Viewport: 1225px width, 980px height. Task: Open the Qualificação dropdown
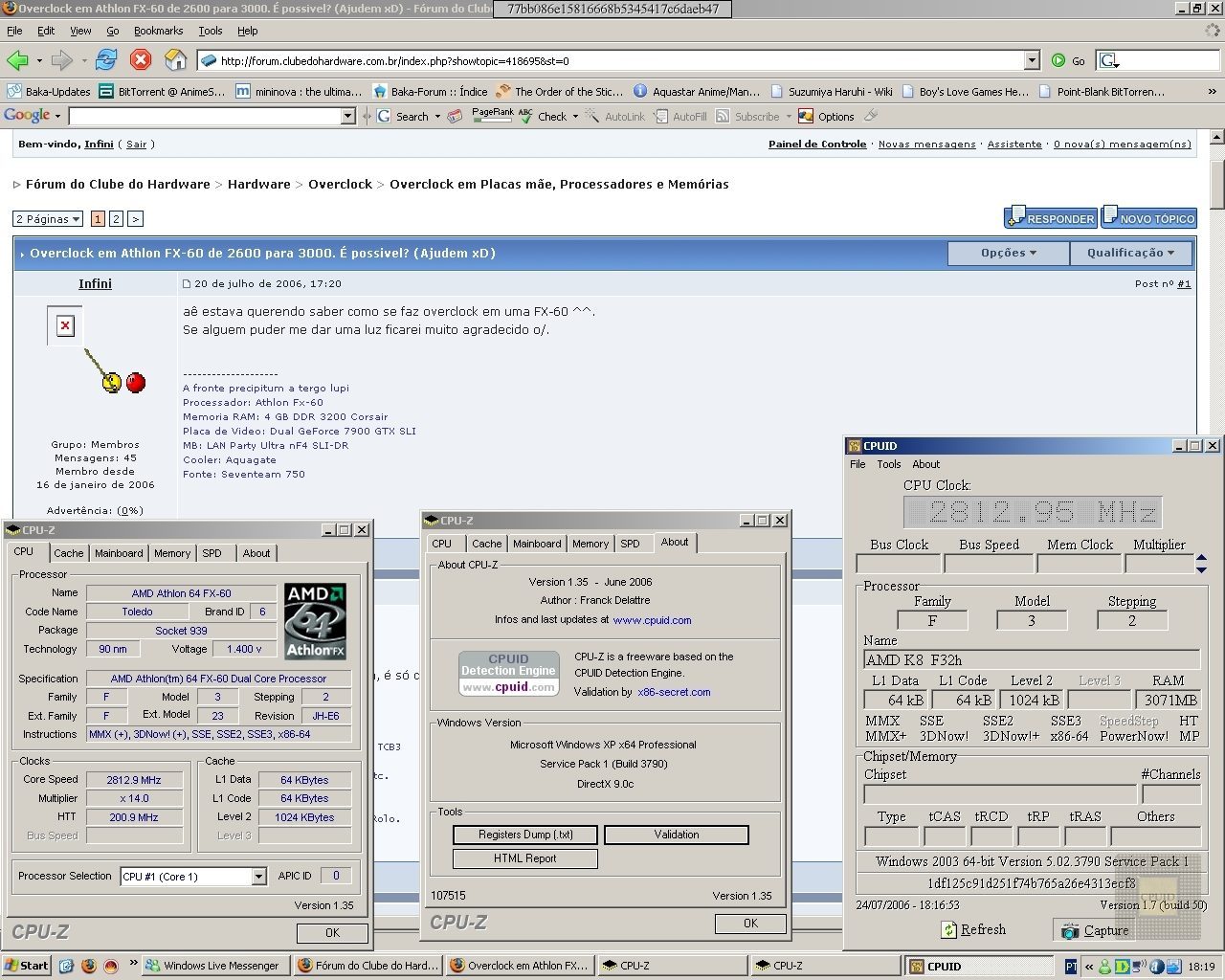(1131, 253)
